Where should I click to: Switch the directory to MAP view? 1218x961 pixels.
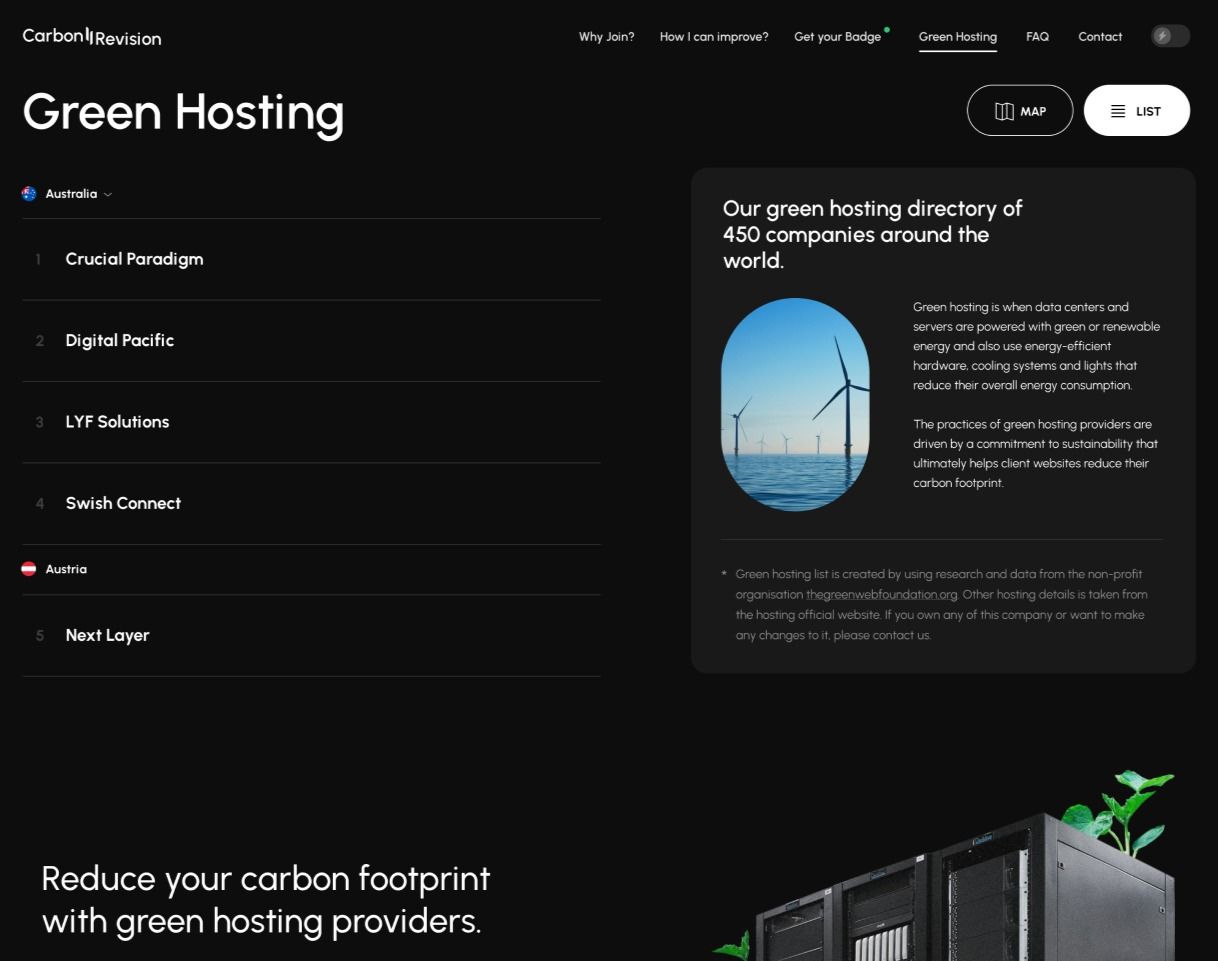pyautogui.click(x=1020, y=110)
